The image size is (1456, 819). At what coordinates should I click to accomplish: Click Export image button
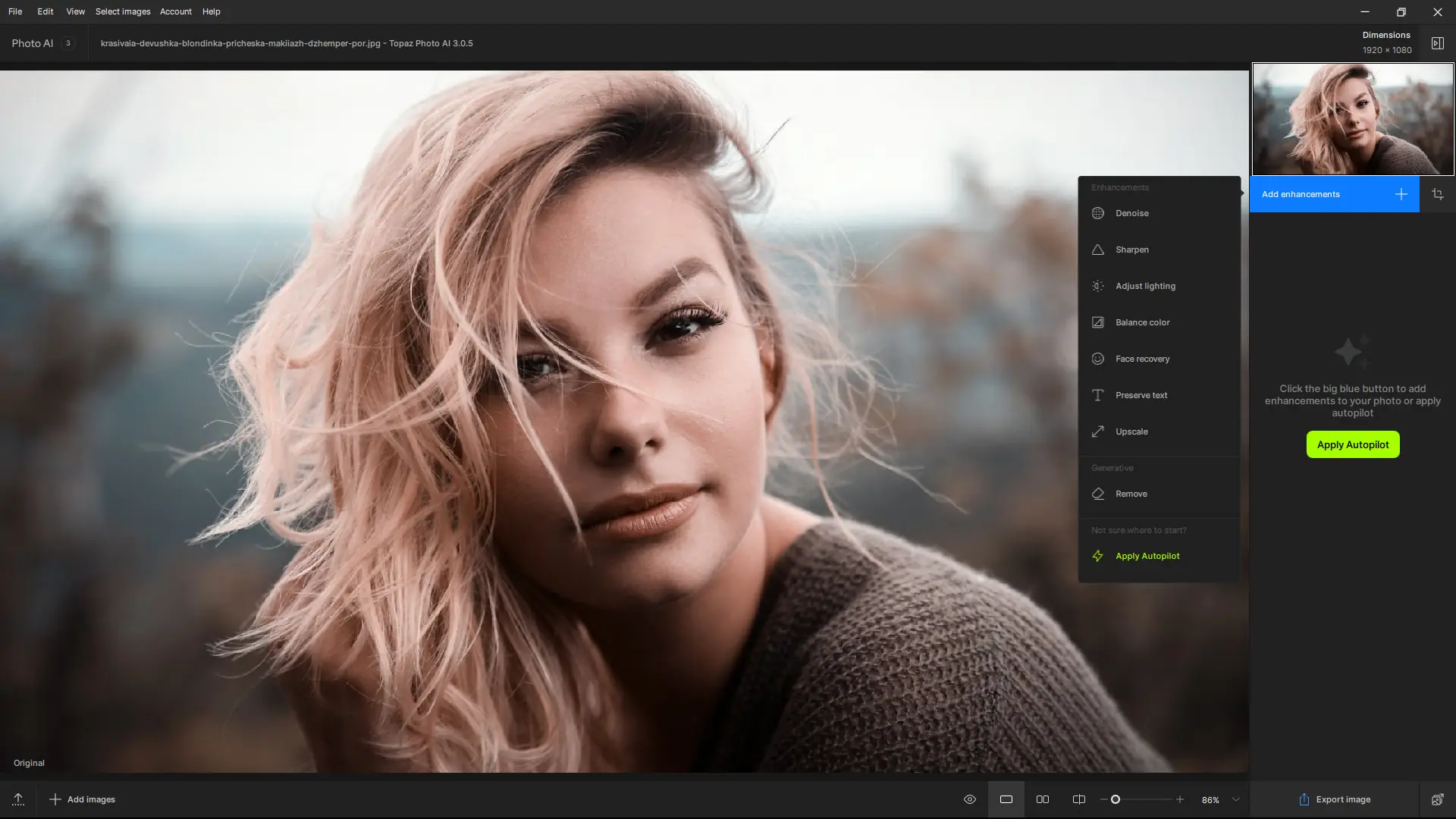[1334, 799]
